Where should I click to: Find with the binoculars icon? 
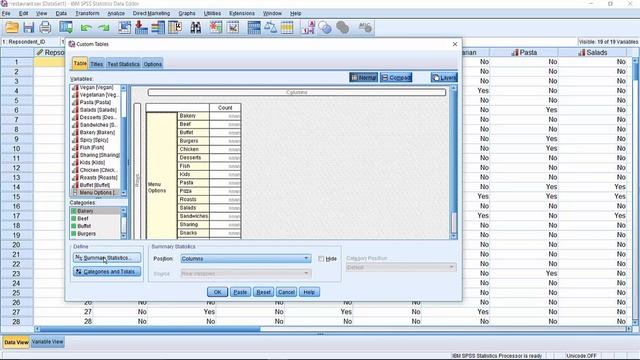pyautogui.click(x=196, y=28)
